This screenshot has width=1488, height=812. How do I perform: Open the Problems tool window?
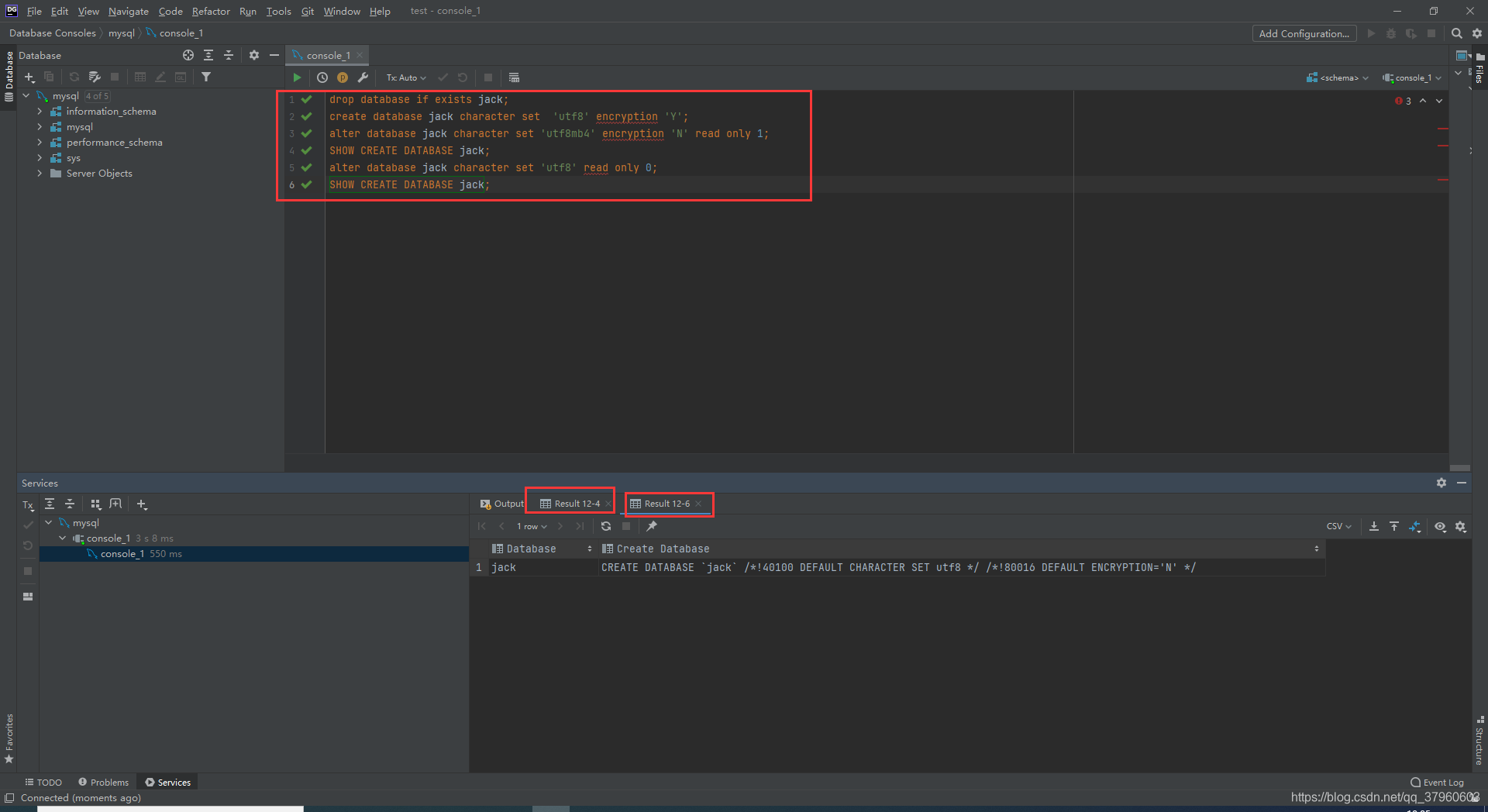[x=103, y=783]
